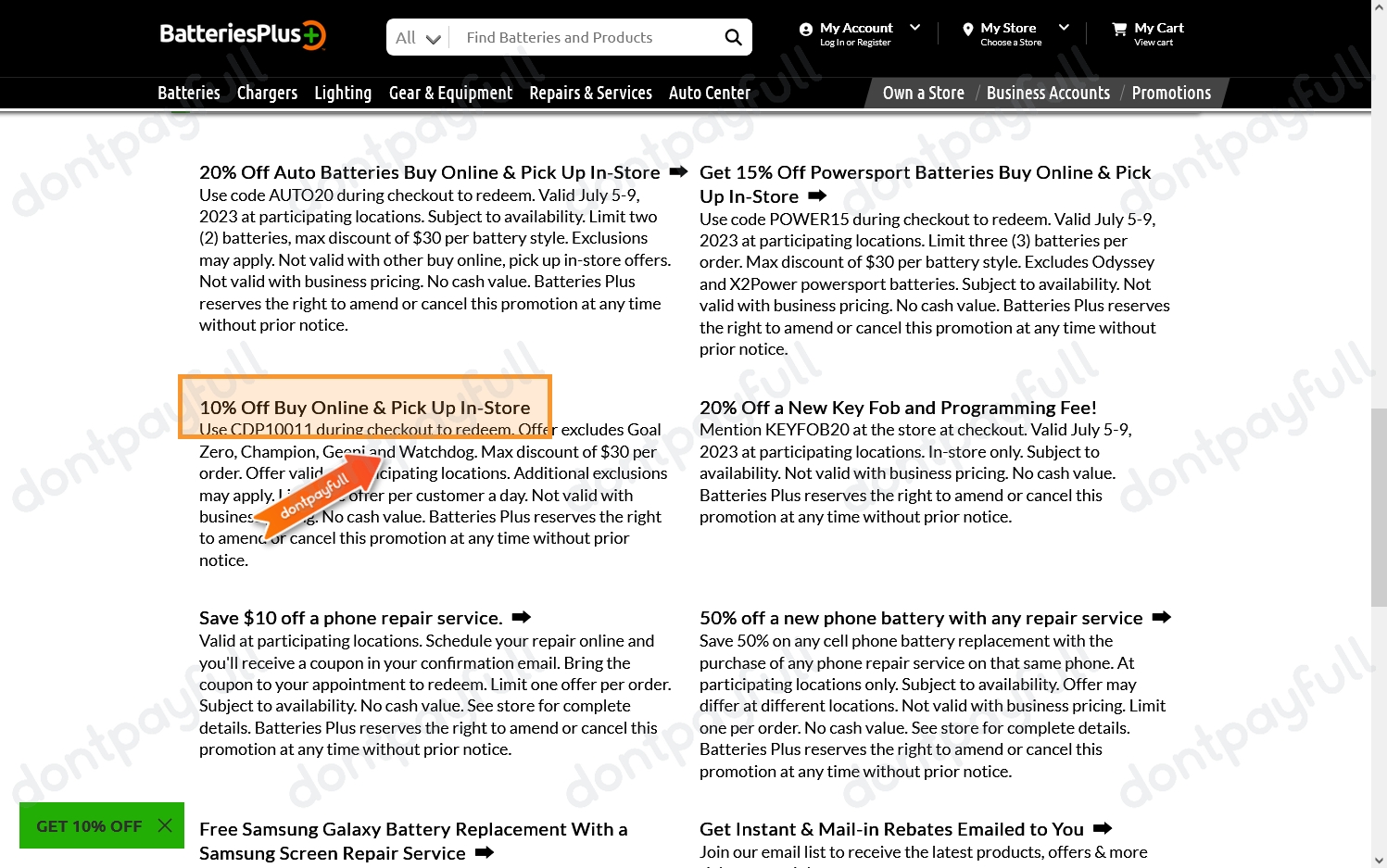The width and height of the screenshot is (1387, 868).
Task: Click arrow beside Instant & Mail-in Rebates
Action: click(x=1103, y=828)
